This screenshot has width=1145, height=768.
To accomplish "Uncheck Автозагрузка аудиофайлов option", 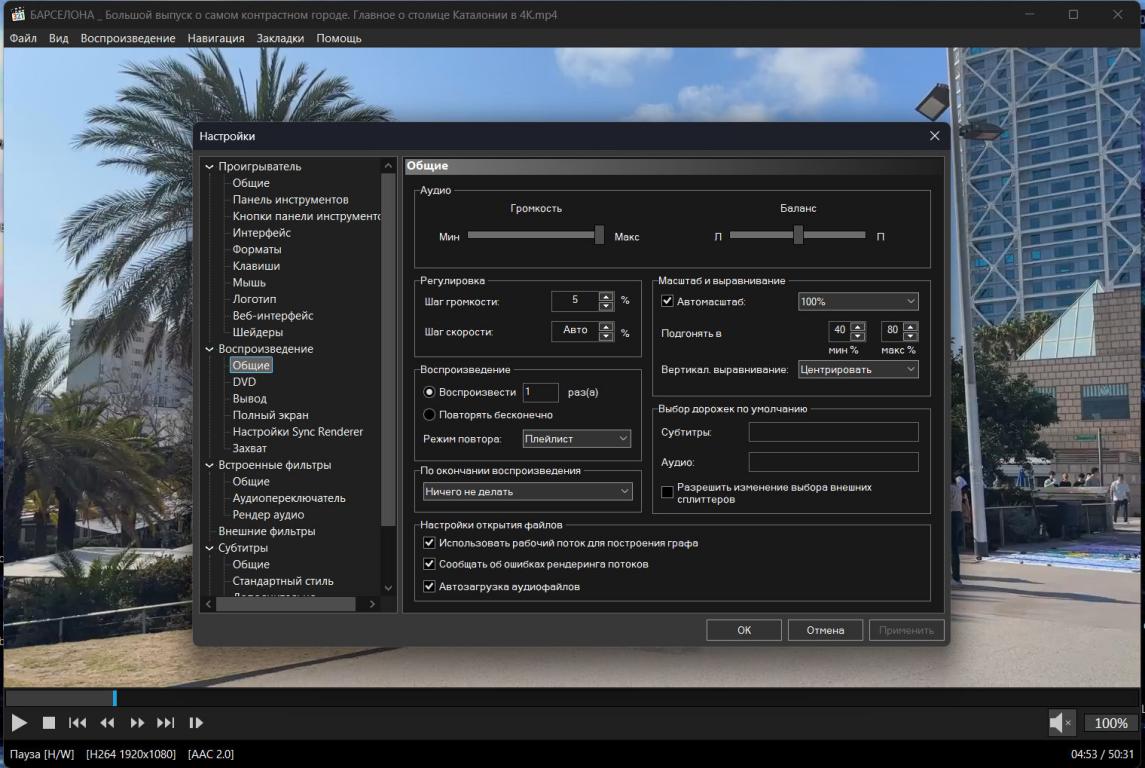I will click(429, 586).
